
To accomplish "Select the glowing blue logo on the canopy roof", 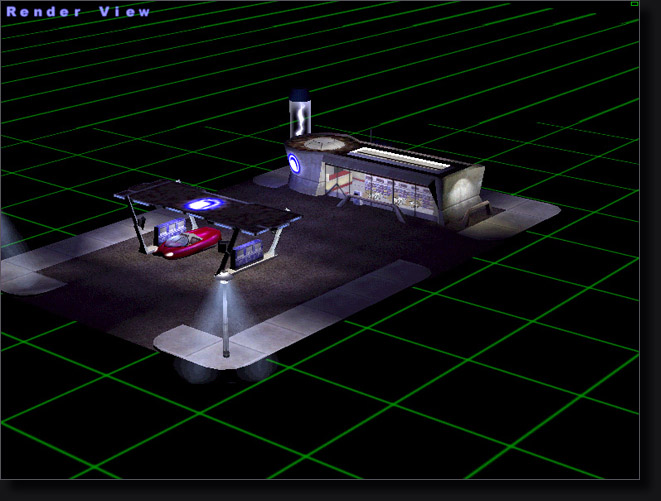I will click(x=204, y=205).
